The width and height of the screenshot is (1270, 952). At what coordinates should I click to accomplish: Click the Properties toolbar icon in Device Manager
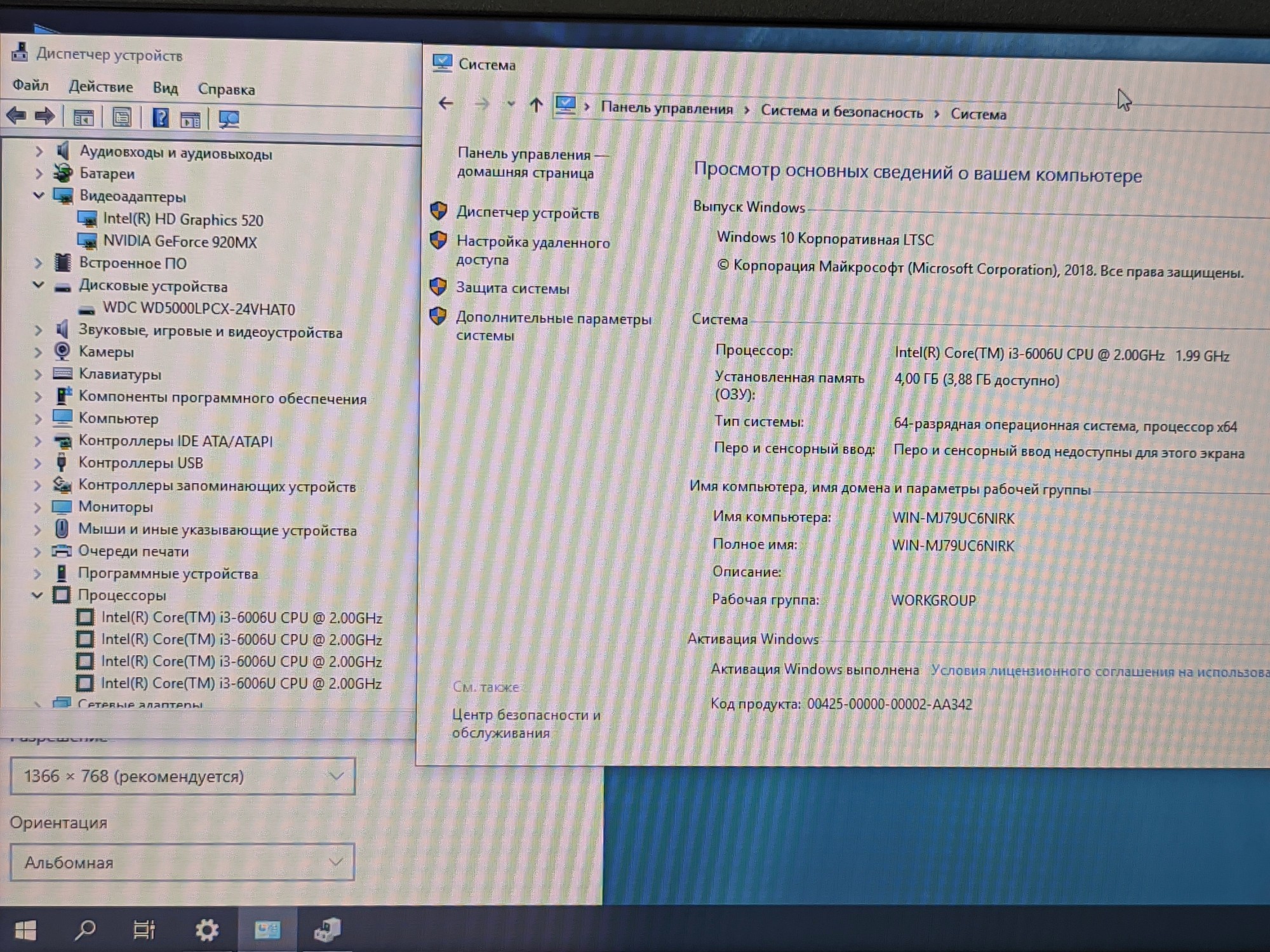(x=122, y=117)
